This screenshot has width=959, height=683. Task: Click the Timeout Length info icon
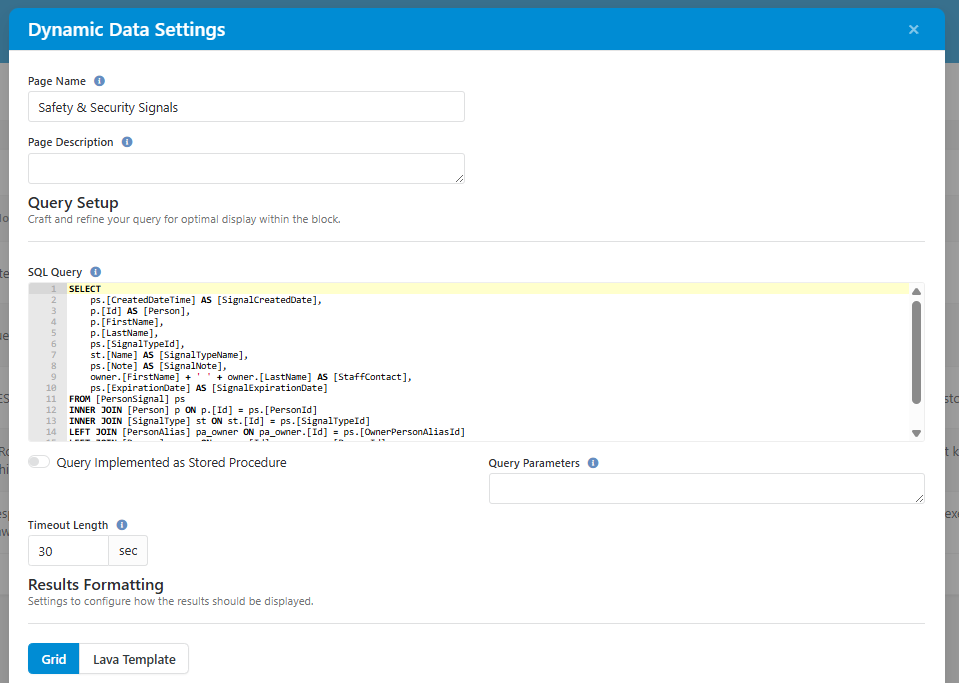[122, 525]
